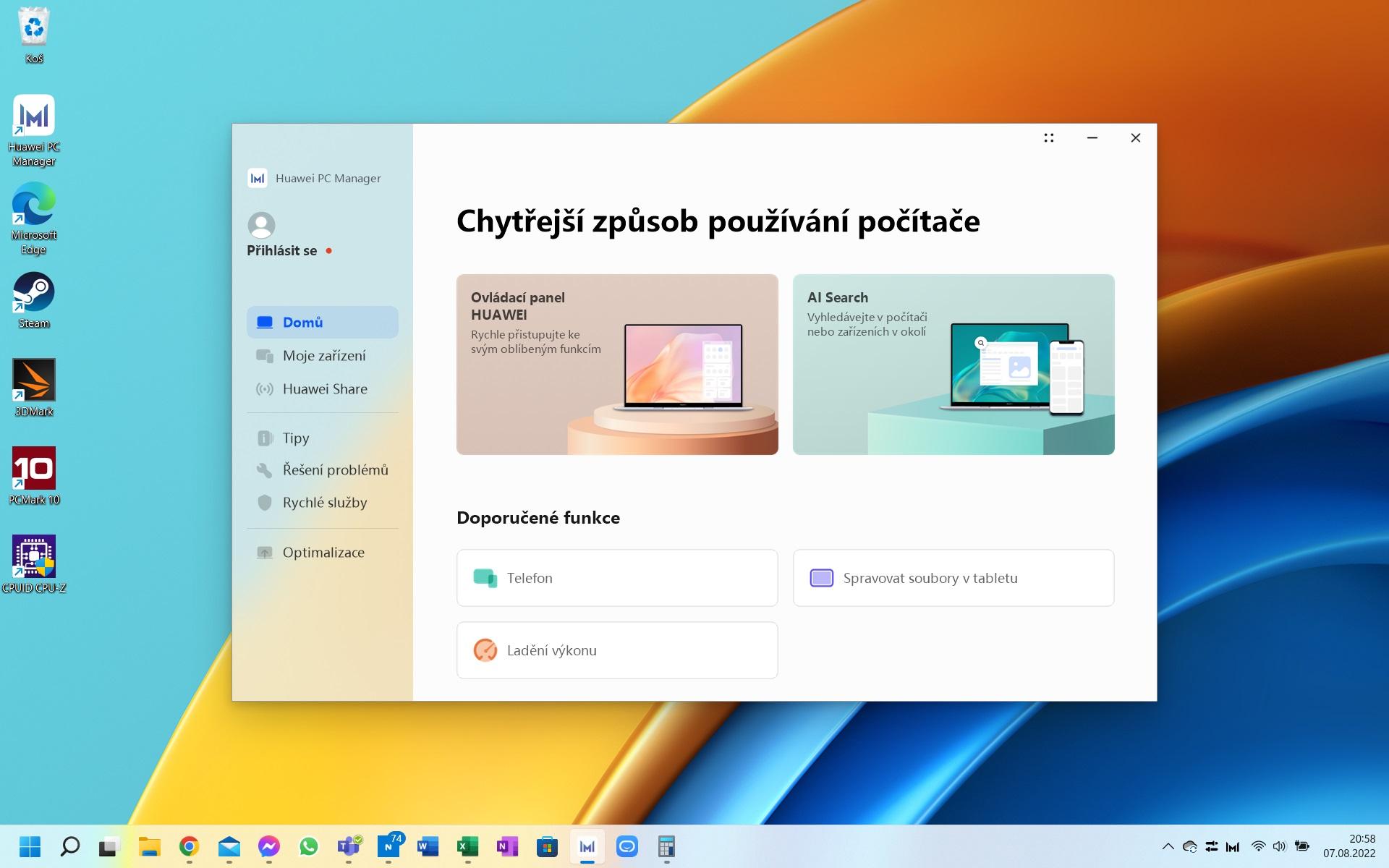1389x868 pixels.
Task: Open File Explorer from taskbar
Action: pos(149,846)
